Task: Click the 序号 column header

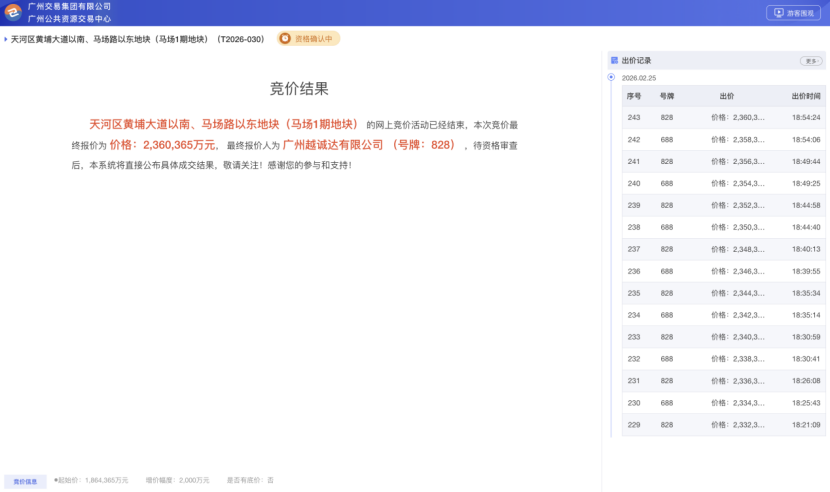Action: [x=634, y=96]
